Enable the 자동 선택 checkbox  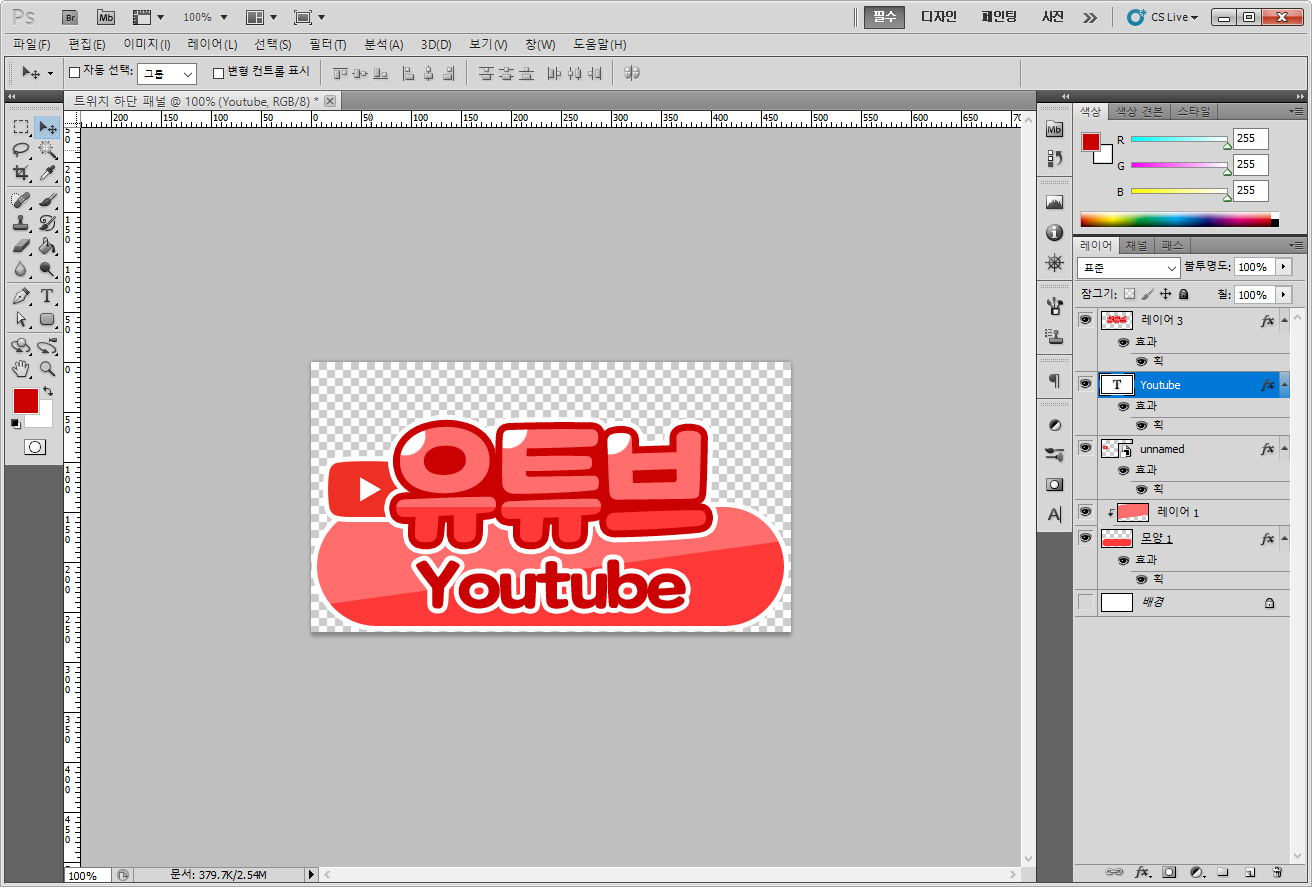click(x=74, y=72)
